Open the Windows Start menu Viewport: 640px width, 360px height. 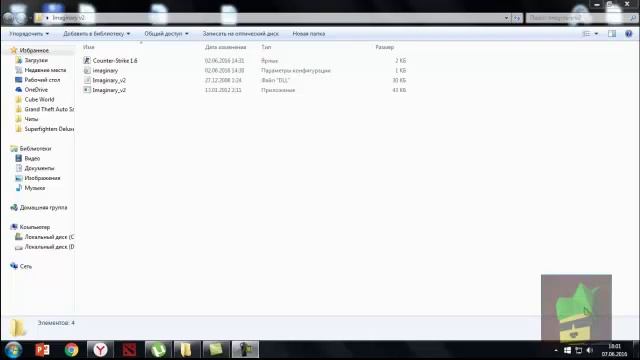[x=13, y=350]
